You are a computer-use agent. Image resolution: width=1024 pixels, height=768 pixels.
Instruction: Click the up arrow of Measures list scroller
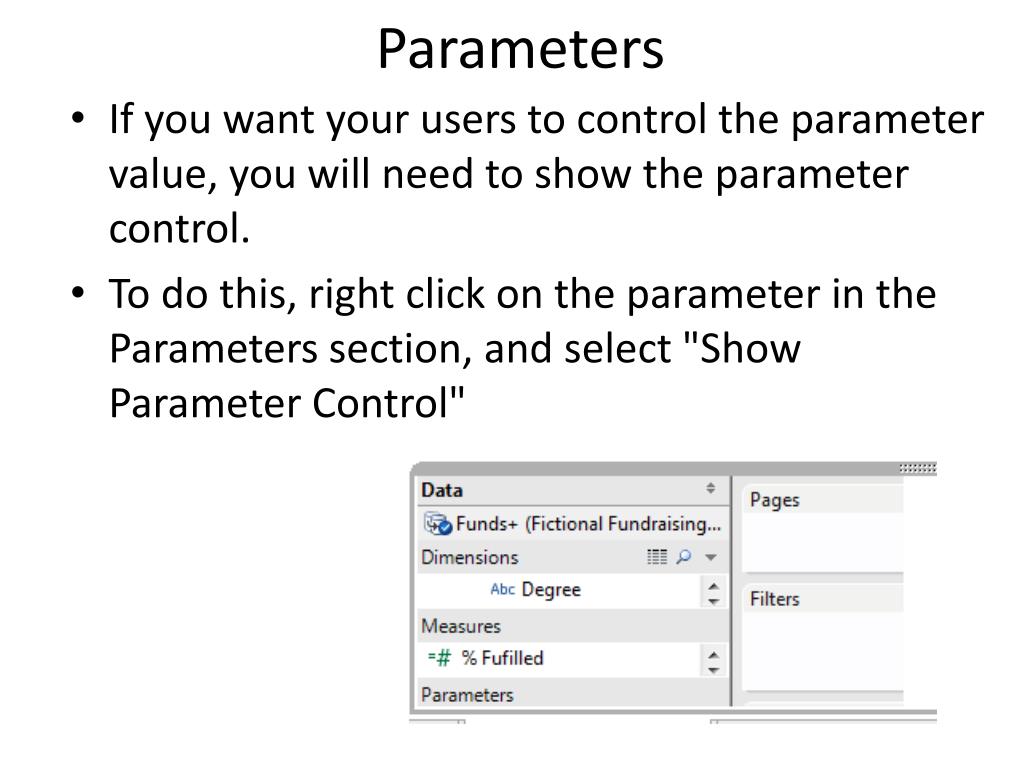coord(714,654)
